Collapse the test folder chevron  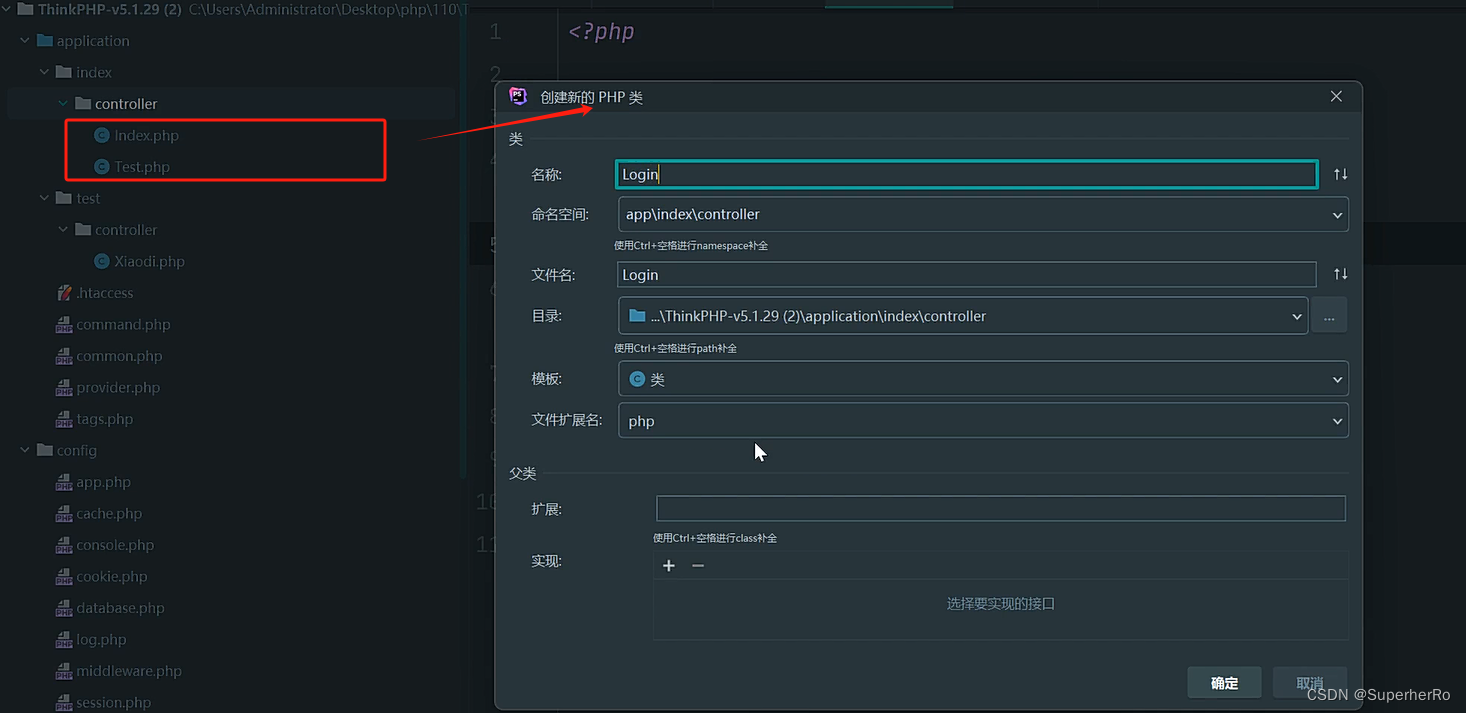tap(44, 199)
